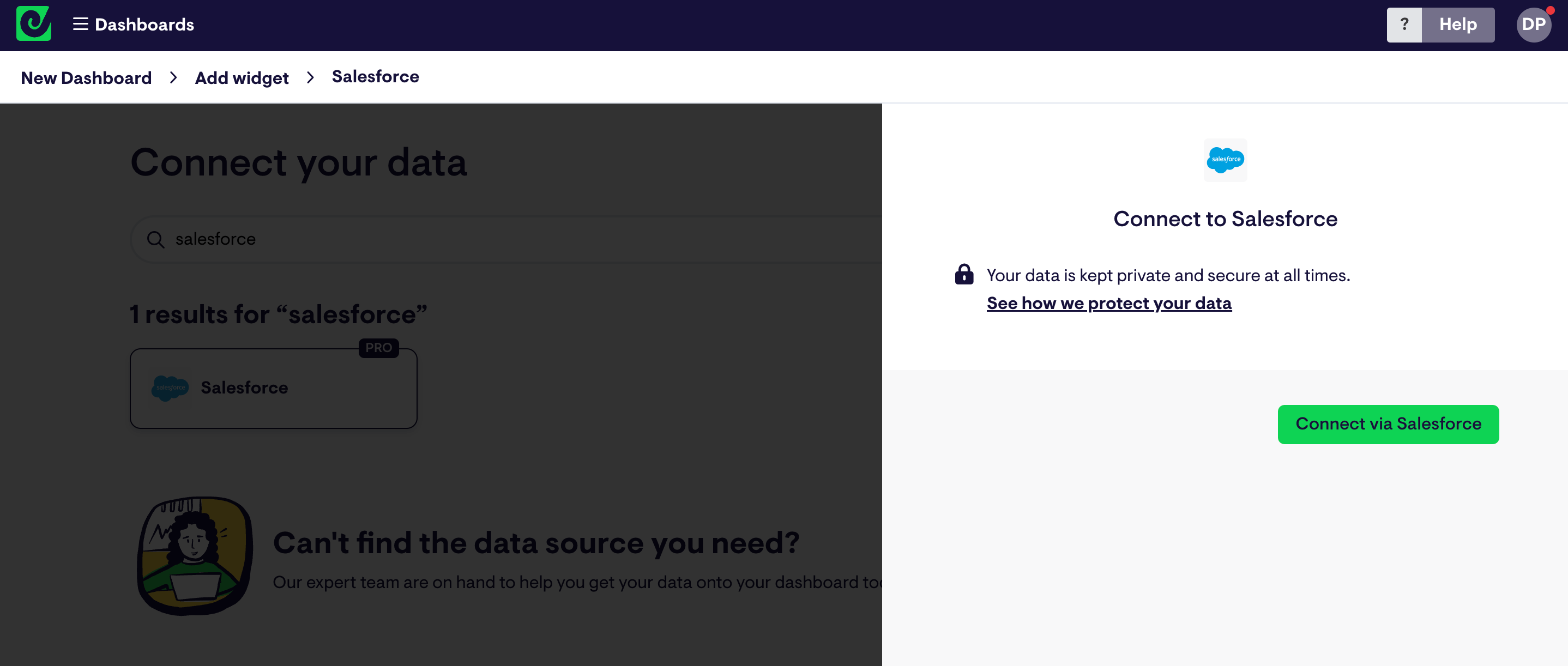This screenshot has width=1568, height=666.
Task: Open the hamburger navigation menu
Action: [80, 25]
